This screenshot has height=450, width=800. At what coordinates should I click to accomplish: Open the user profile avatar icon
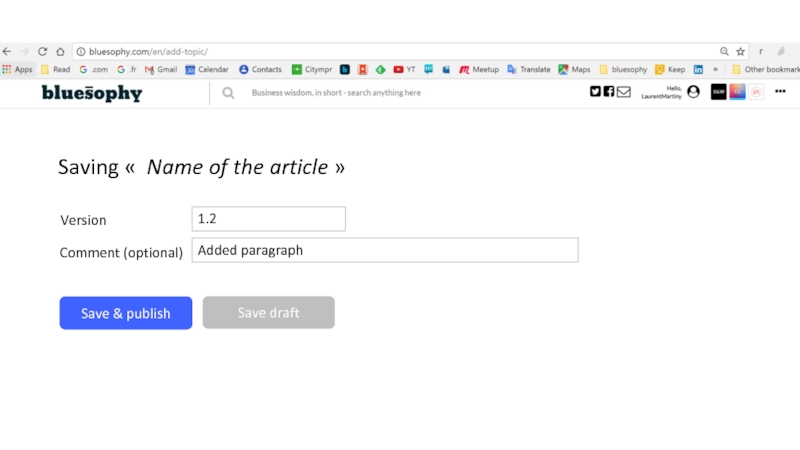click(x=693, y=92)
